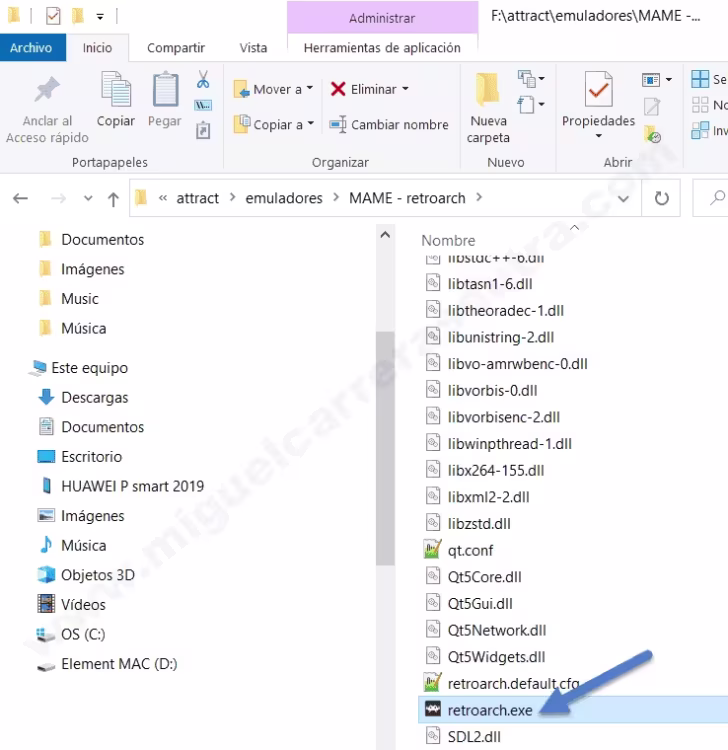This screenshot has height=750, width=728.
Task: Go up one folder level with up arrow
Action: pos(113,199)
